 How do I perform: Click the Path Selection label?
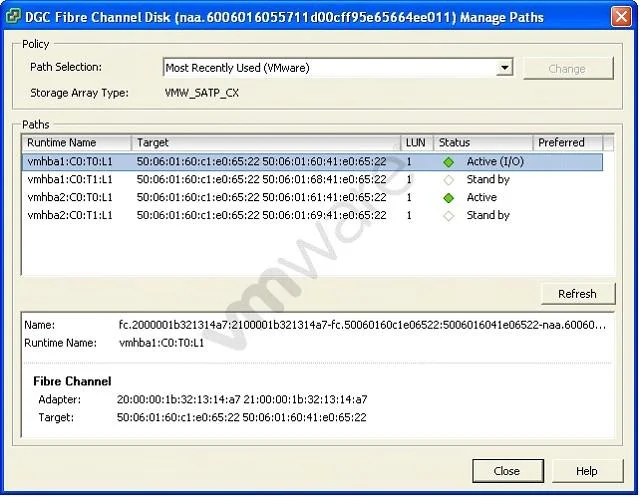[x=66, y=67]
